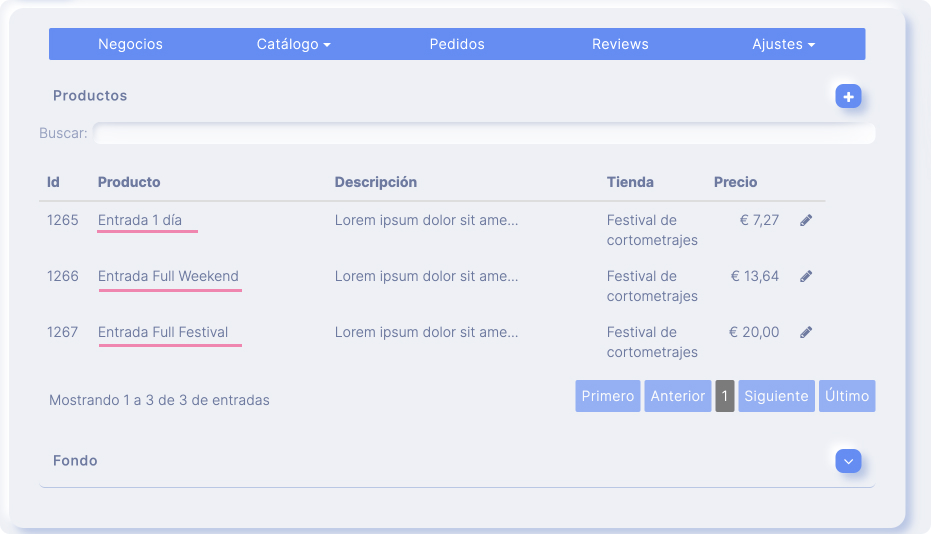Click pencil icon for Entrada Full Weekend

pyautogui.click(x=806, y=276)
